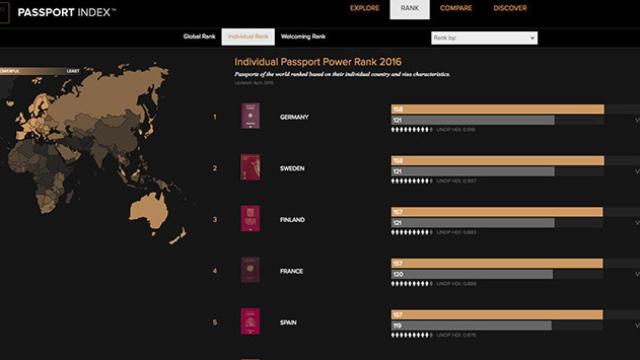The image size is (640, 360).
Task: Click Spain's gray 119 score bar
Action: tap(471, 326)
